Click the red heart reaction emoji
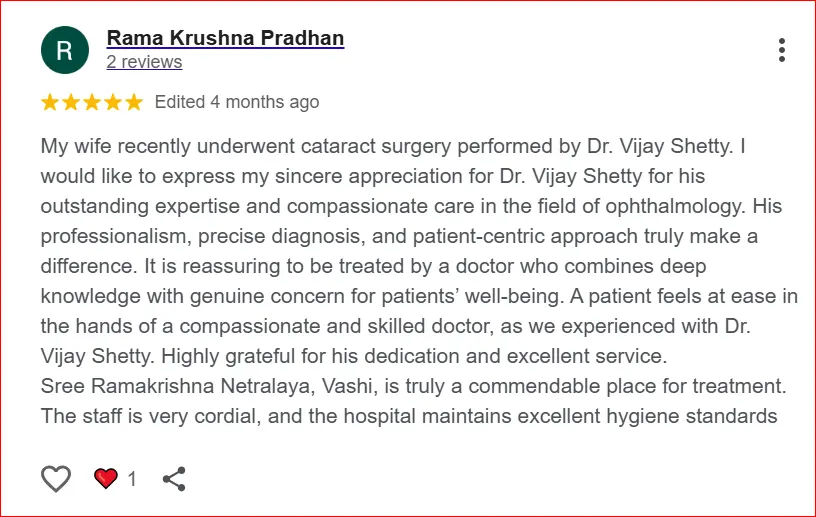Image resolution: width=816 pixels, height=517 pixels. (x=106, y=478)
